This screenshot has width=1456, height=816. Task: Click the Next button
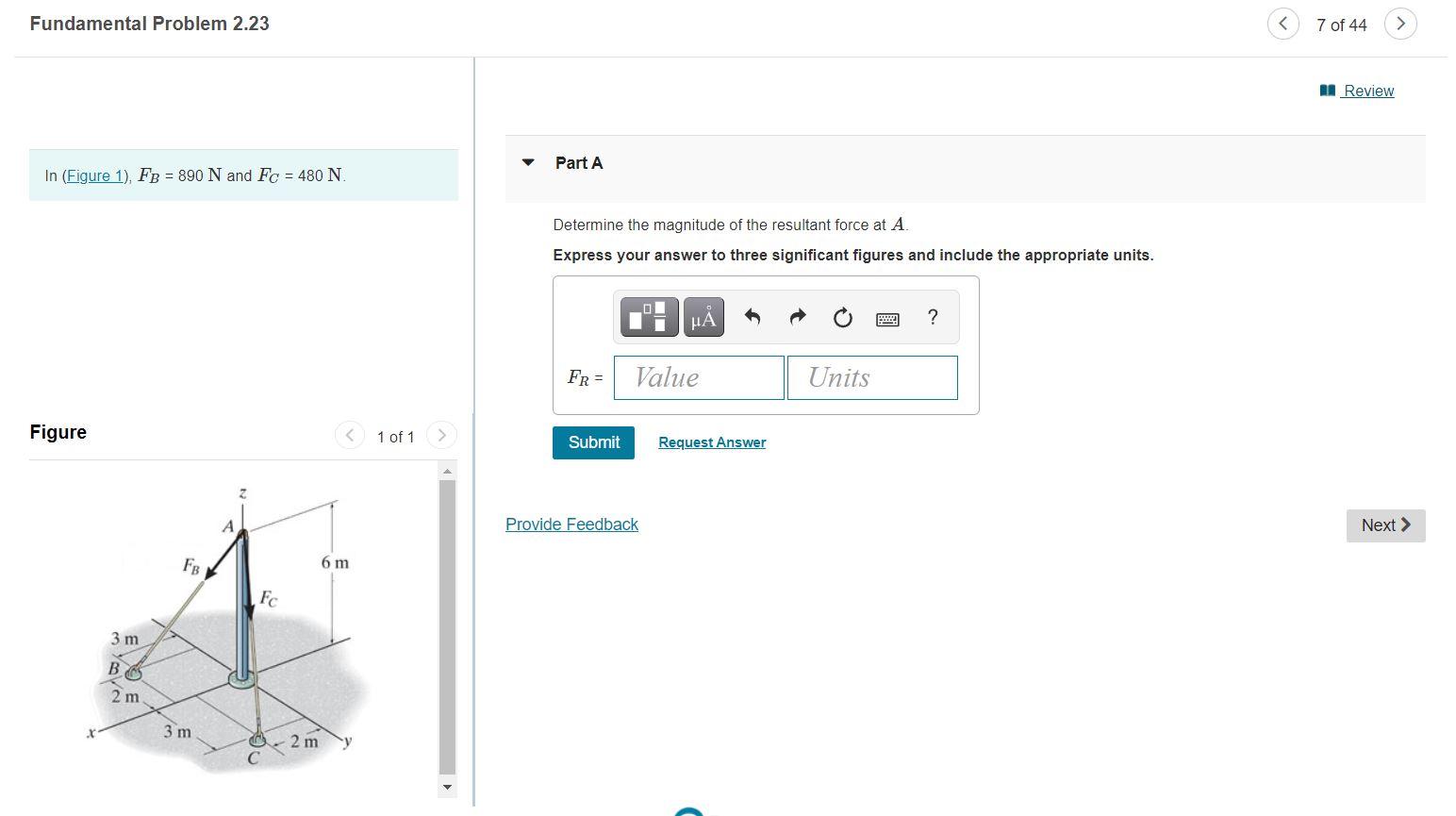point(1385,525)
